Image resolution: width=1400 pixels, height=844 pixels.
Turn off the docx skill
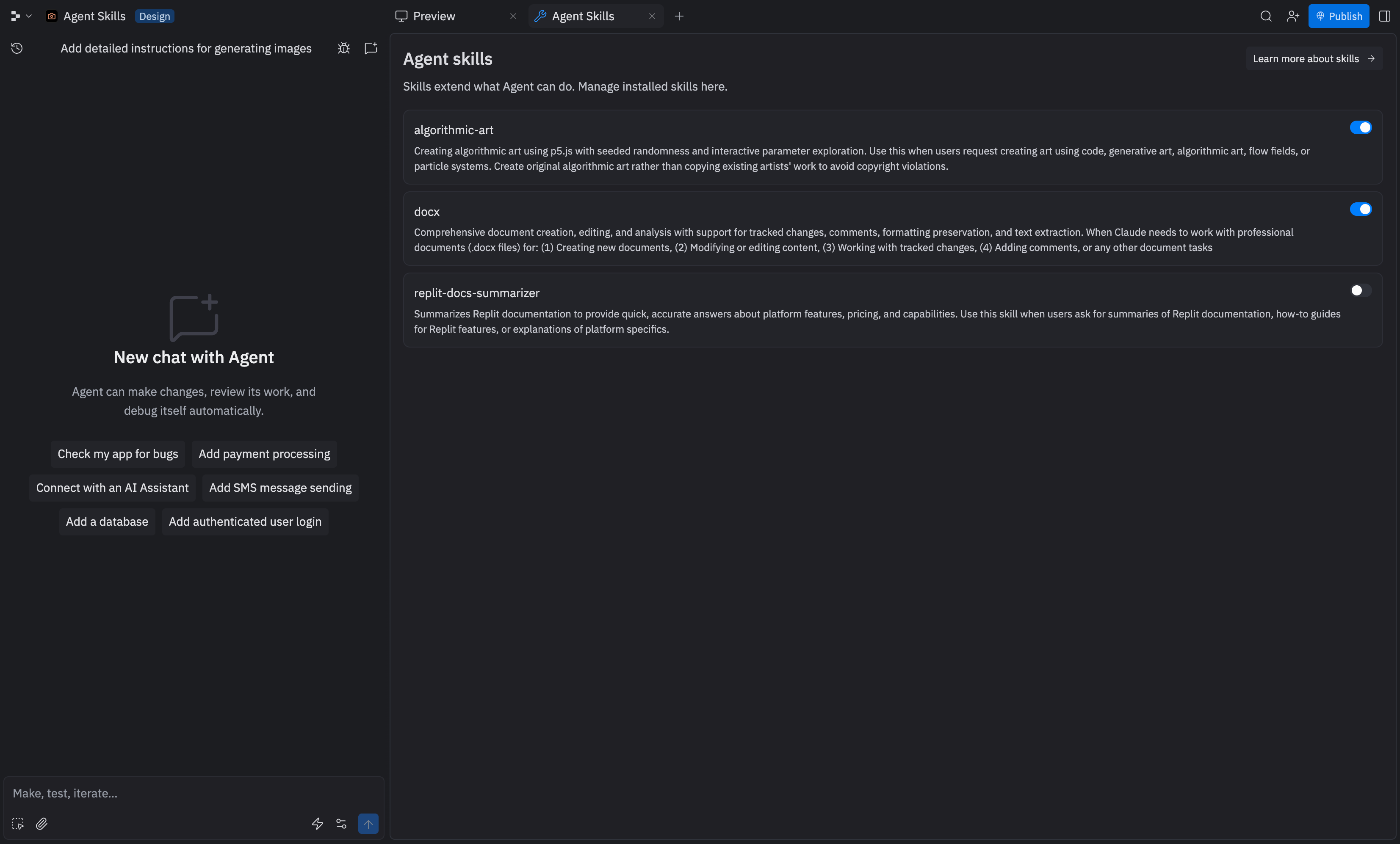tap(1361, 210)
